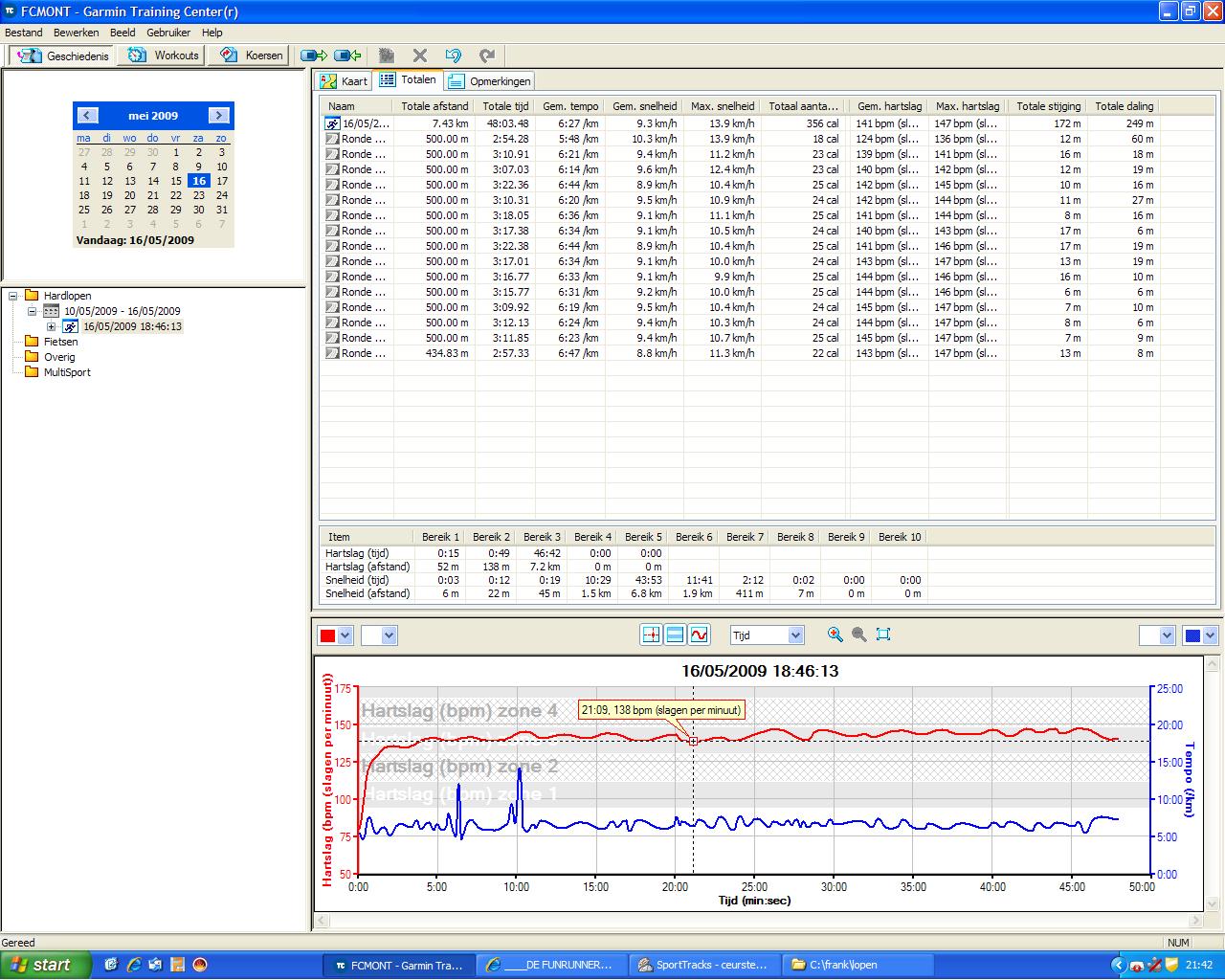This screenshot has width=1225, height=980.
Task: Click the red color swatch for left axis
Action: [x=327, y=635]
